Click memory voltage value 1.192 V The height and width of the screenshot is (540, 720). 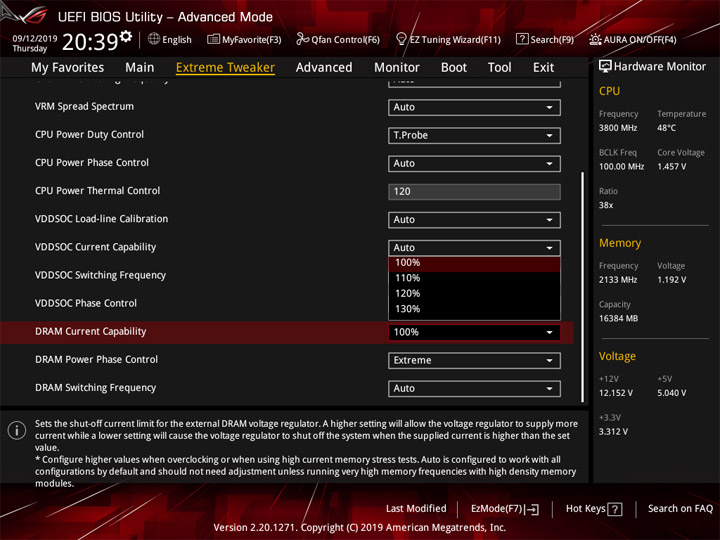coord(671,280)
